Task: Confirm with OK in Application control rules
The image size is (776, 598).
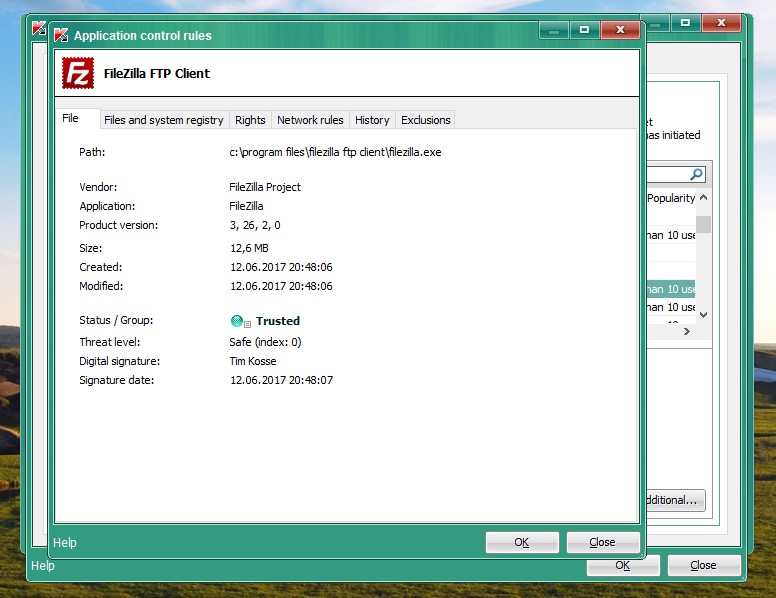Action: pyautogui.click(x=522, y=543)
